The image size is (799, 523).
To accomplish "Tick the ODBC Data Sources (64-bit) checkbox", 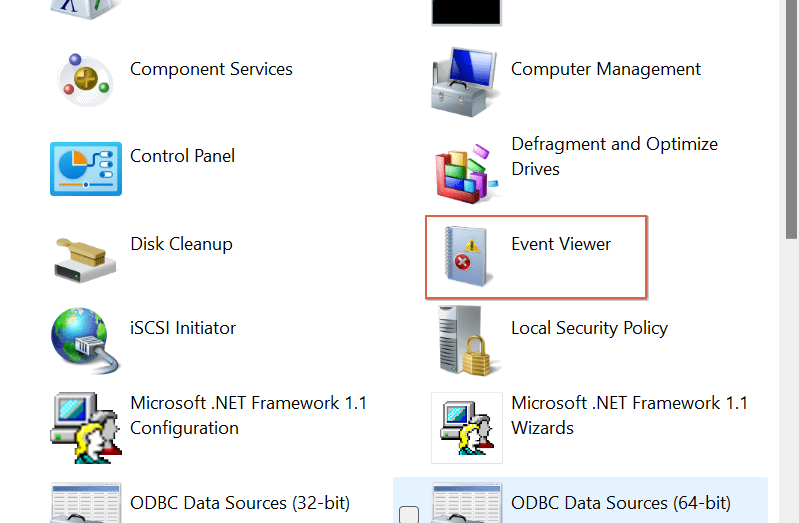I will pos(409,515).
